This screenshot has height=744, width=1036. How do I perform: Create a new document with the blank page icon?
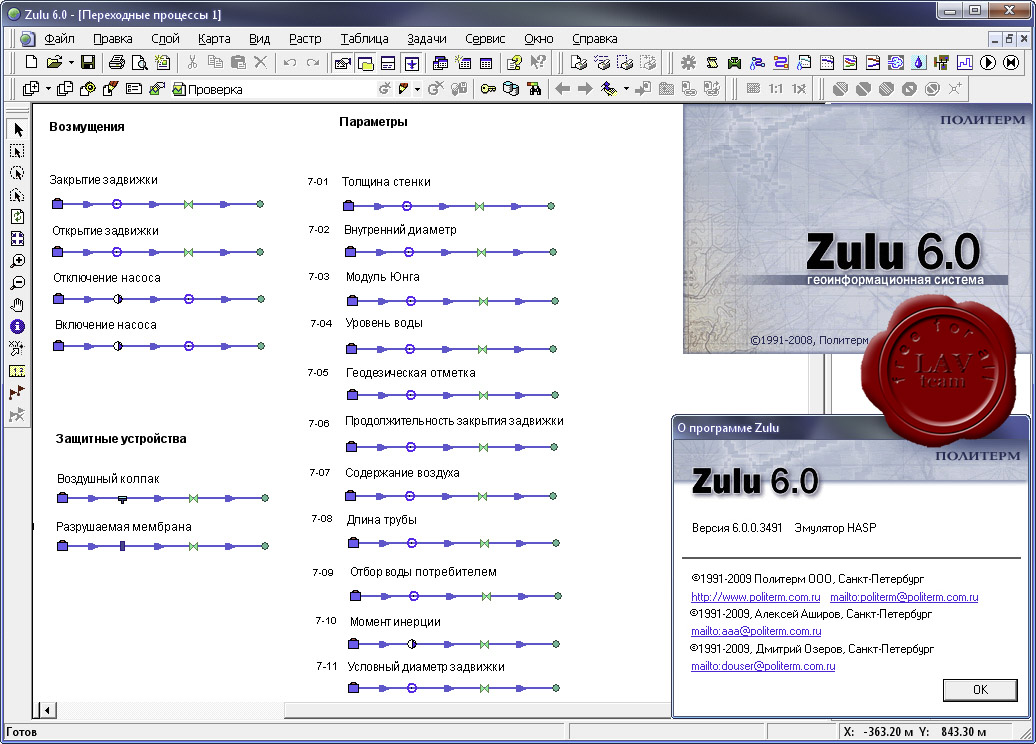[x=31, y=63]
